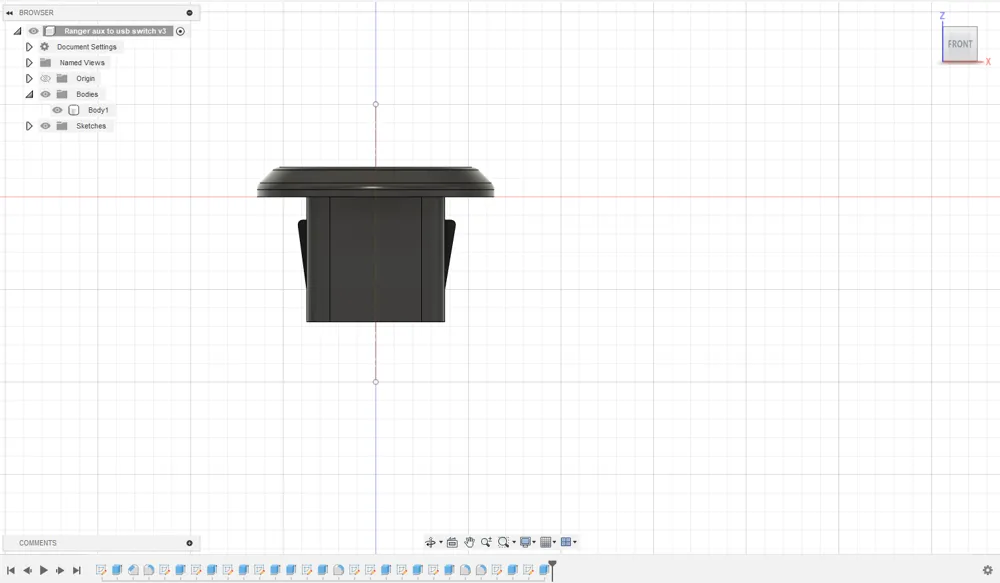
Task: Hide the Bodies folder via eye icon
Action: point(45,94)
